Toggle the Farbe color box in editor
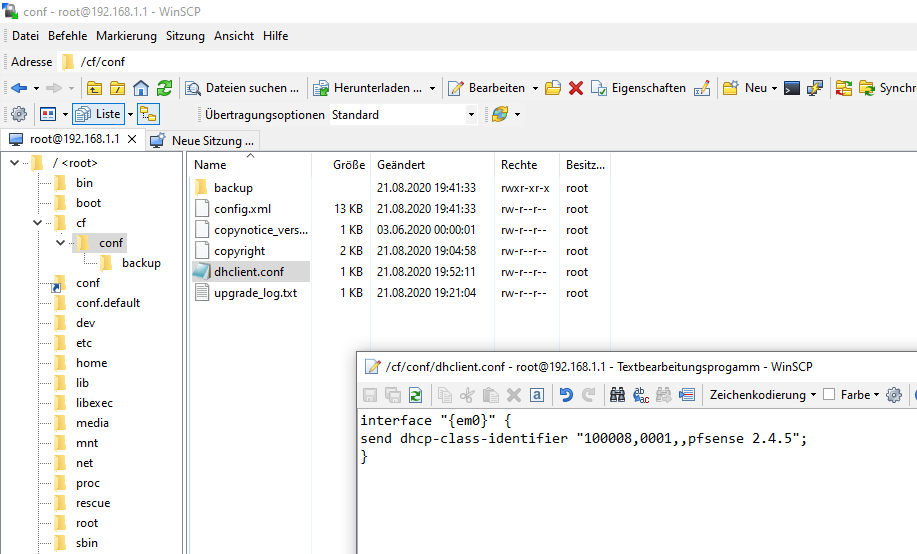Image resolution: width=917 pixels, height=554 pixels. pyautogui.click(x=829, y=395)
